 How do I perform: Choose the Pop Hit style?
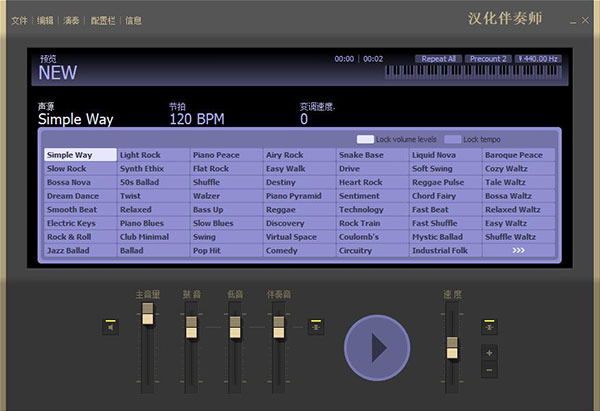tap(227, 250)
